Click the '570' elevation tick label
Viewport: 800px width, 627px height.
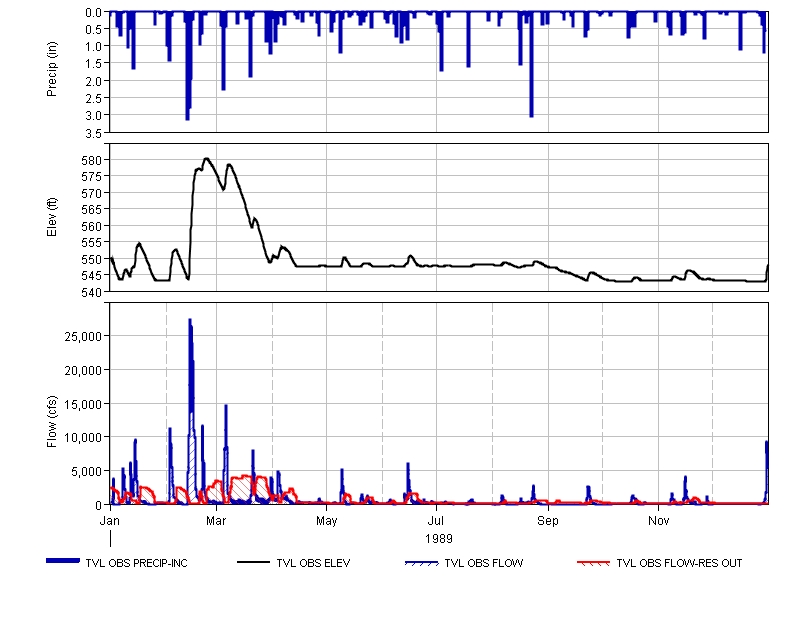click(92, 193)
